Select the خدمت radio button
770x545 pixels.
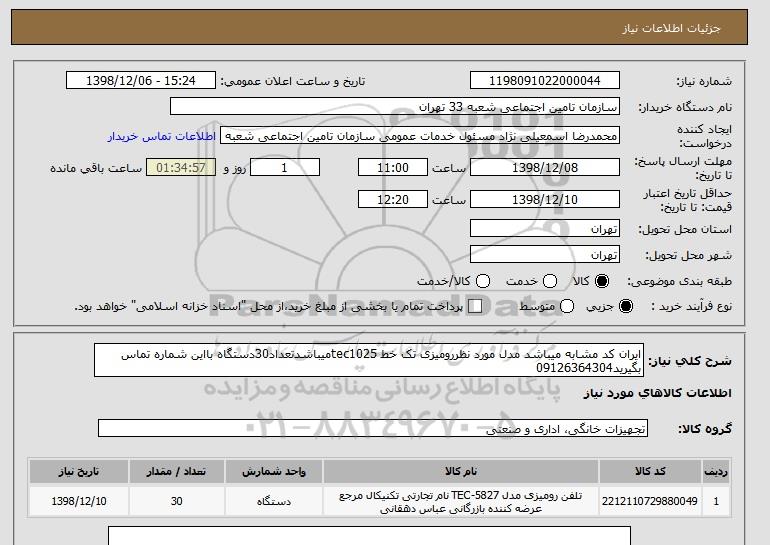click(550, 281)
